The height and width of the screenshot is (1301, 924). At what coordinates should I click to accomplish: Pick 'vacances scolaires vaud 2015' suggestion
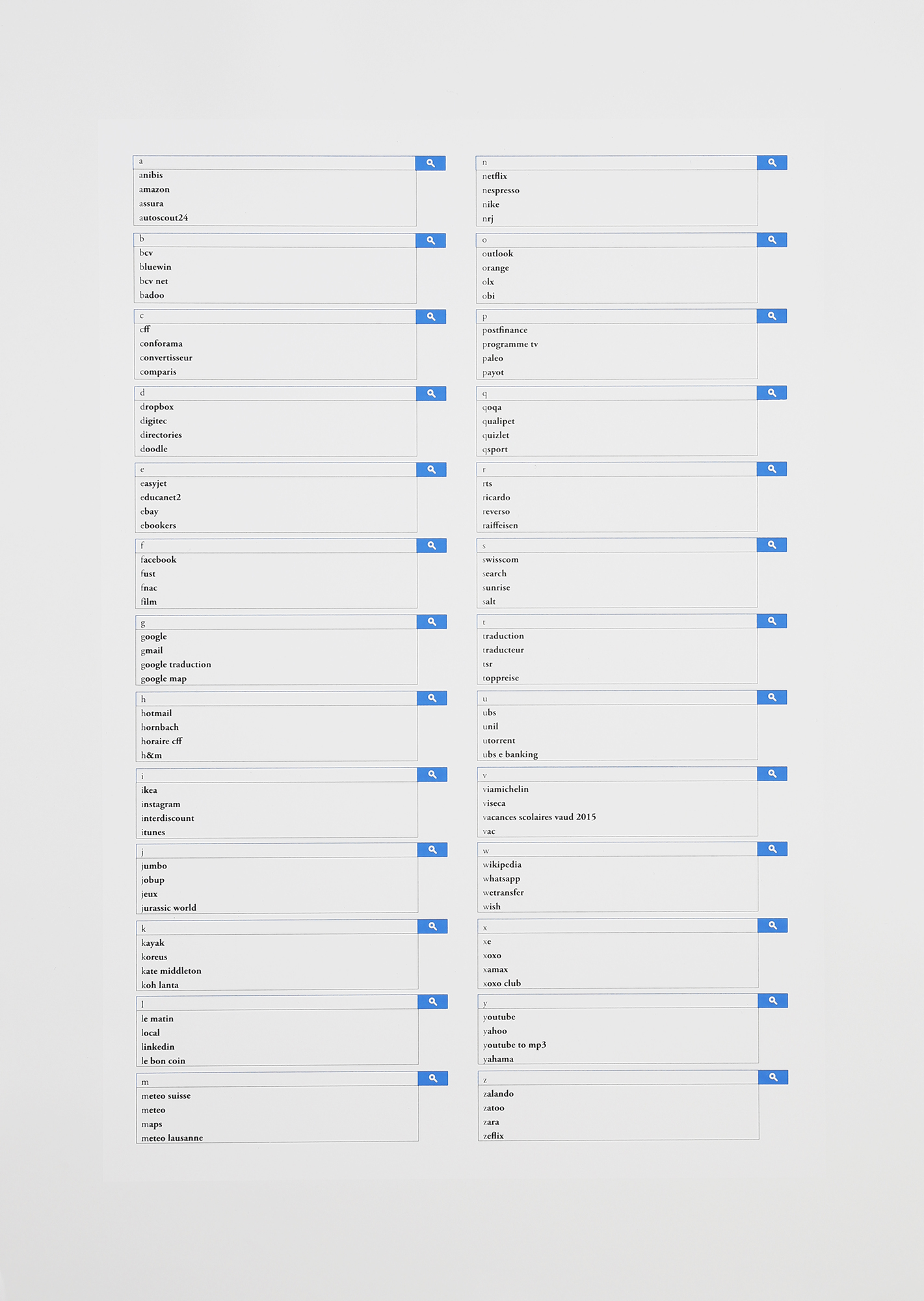point(539,817)
